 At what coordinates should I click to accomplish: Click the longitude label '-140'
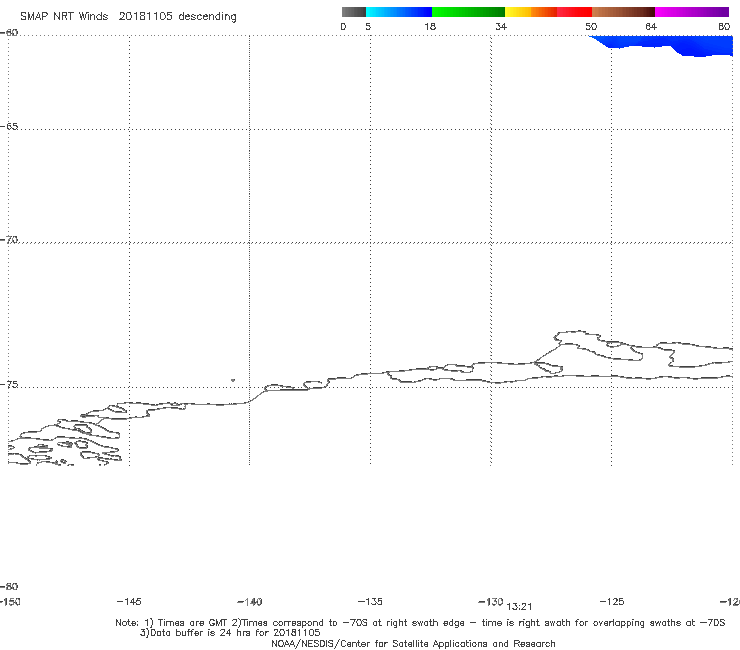tap(250, 602)
